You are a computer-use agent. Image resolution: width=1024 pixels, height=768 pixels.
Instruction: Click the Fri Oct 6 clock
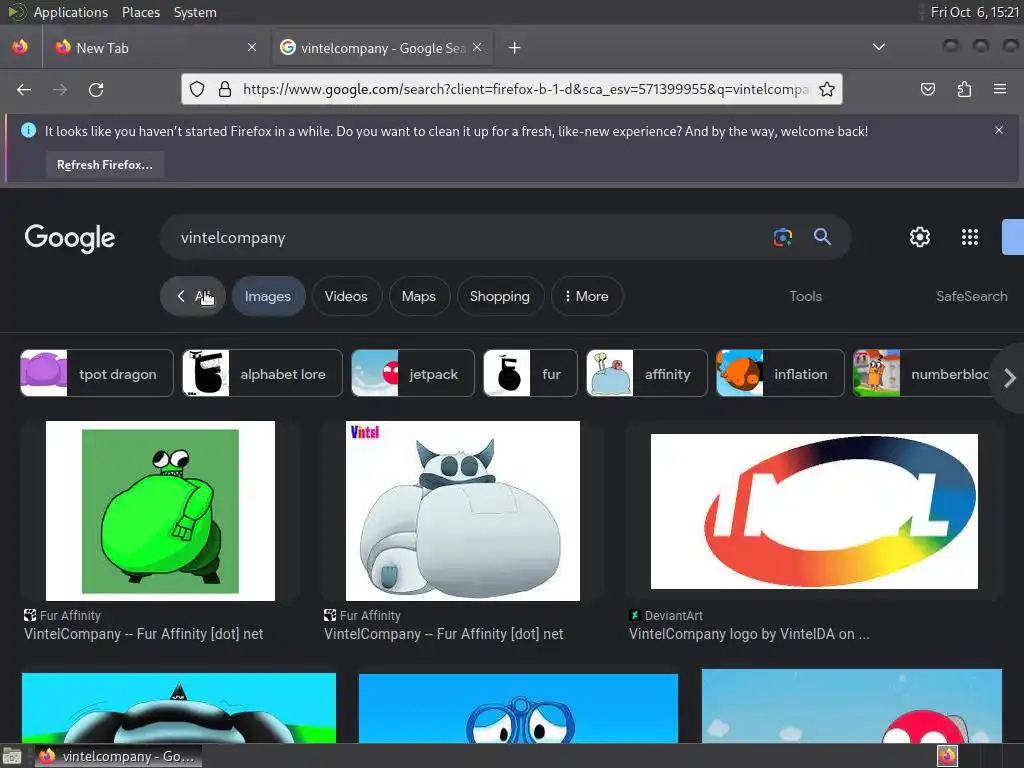coord(974,12)
